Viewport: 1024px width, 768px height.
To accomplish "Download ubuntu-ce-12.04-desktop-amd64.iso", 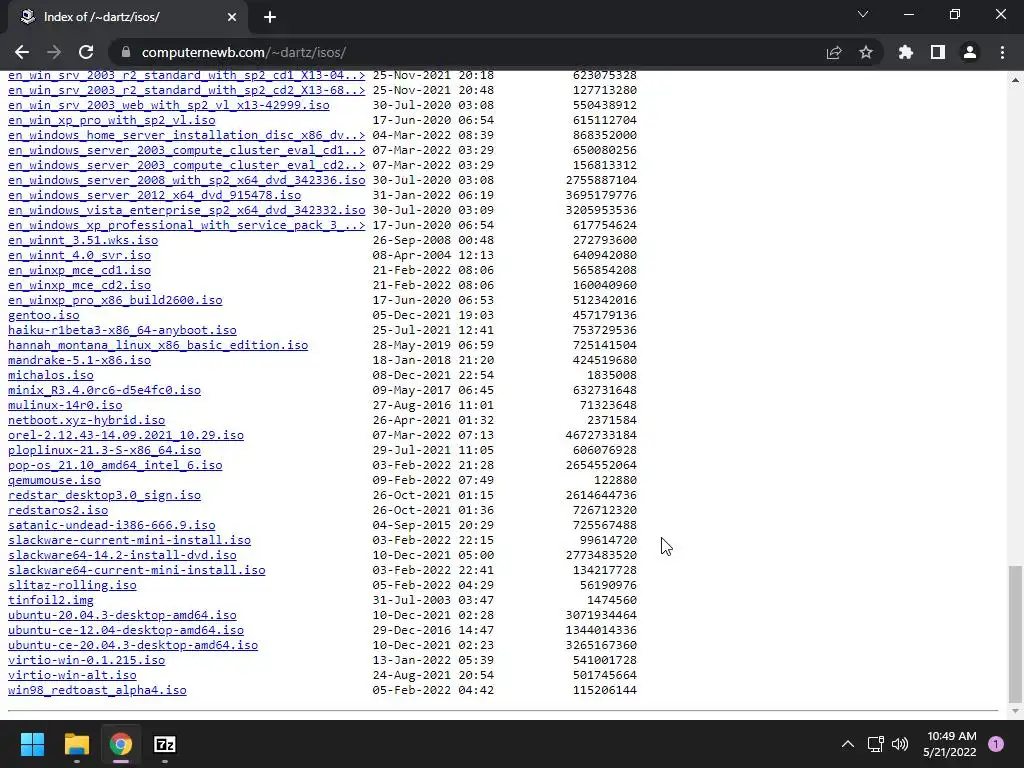I will [126, 631].
